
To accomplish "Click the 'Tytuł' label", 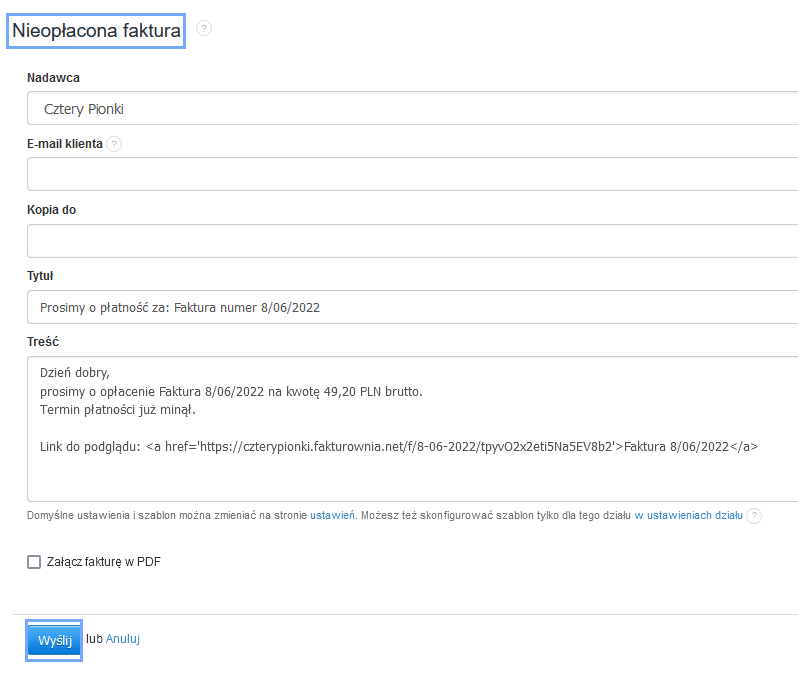I will coord(40,276).
